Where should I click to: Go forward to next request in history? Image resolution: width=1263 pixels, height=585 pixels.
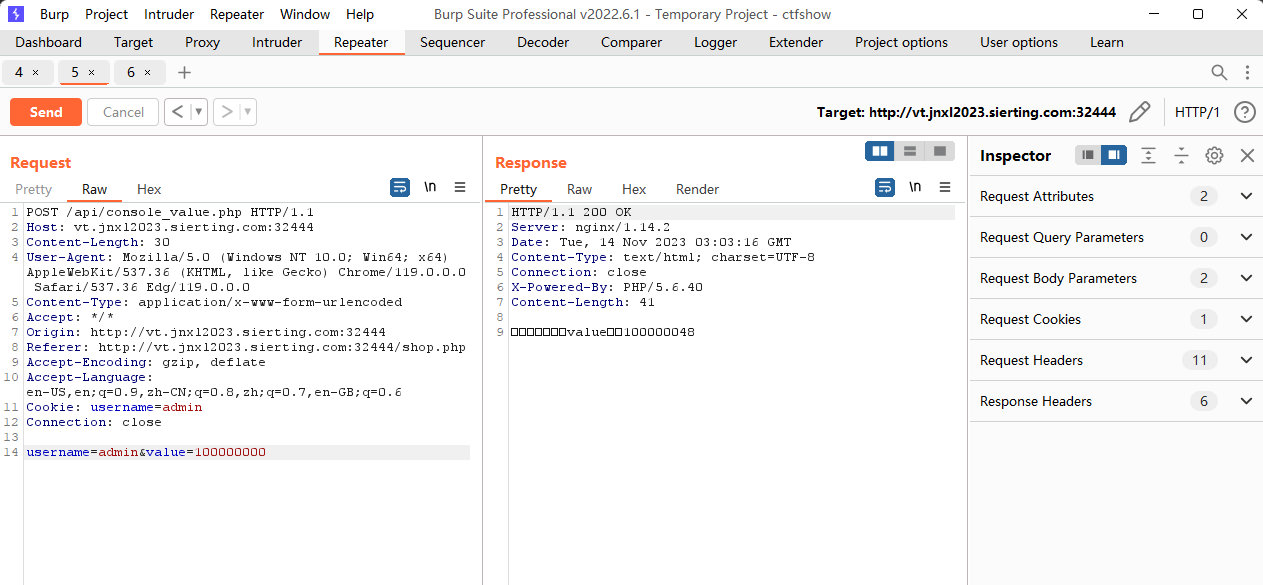227,112
